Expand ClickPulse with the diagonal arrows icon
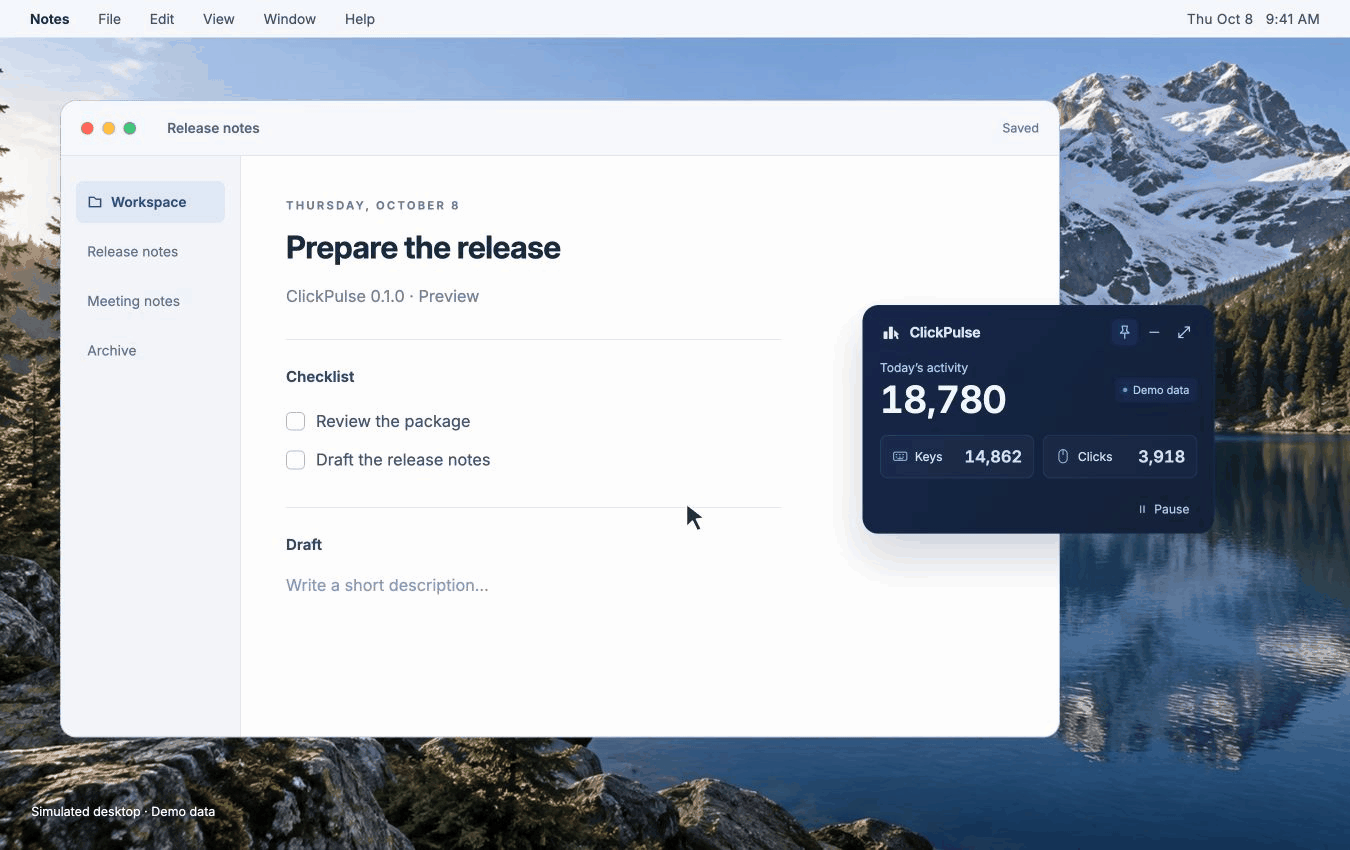 [x=1184, y=332]
